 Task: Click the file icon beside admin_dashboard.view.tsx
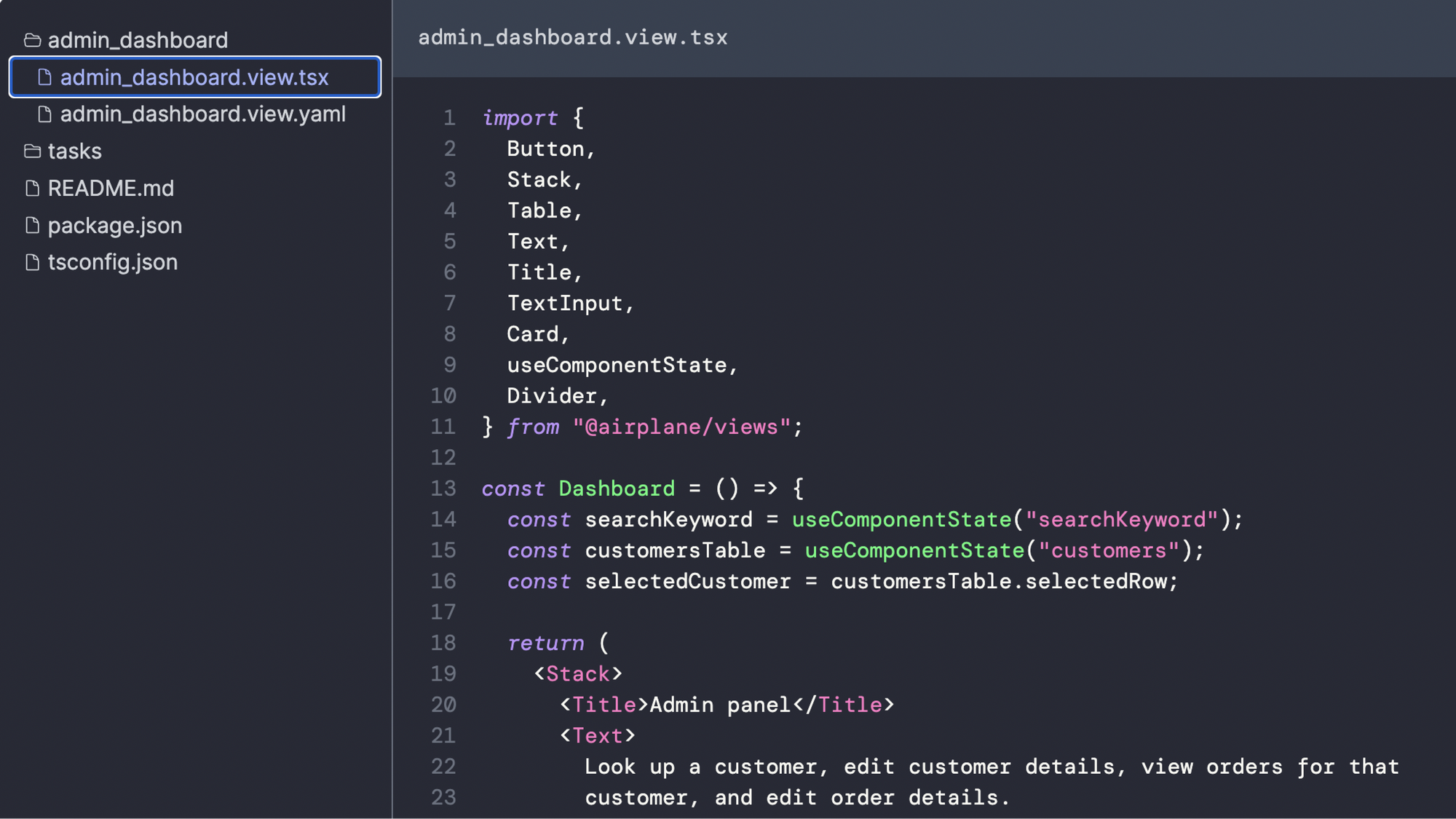point(44,77)
